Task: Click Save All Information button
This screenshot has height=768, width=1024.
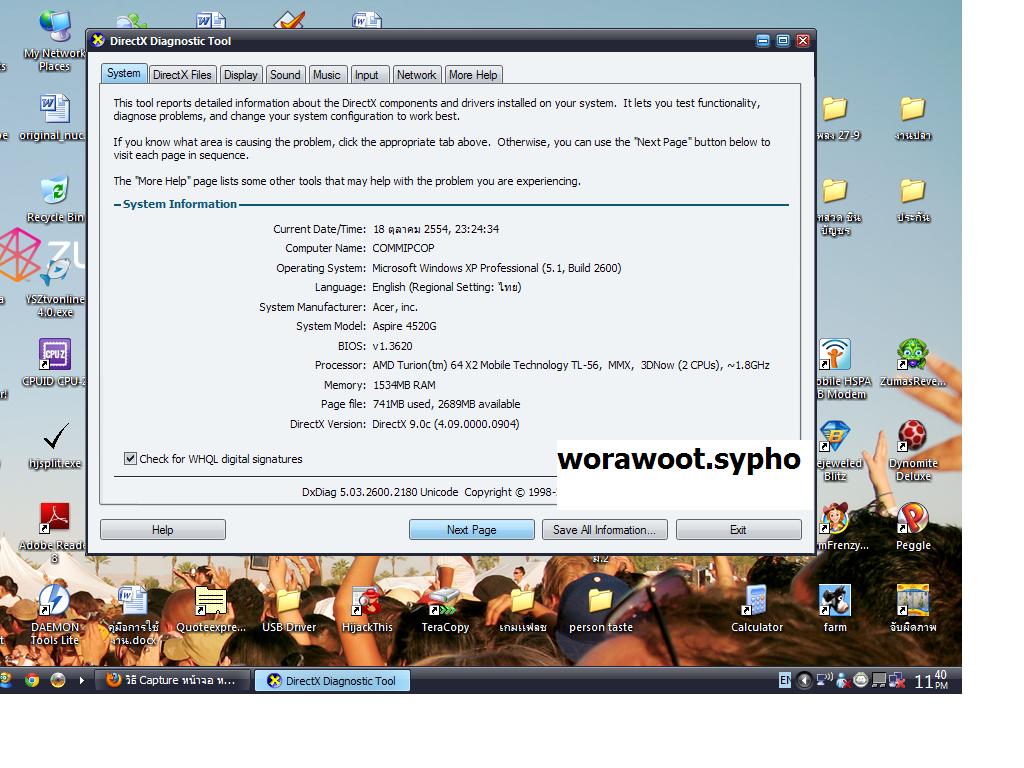Action: click(604, 530)
